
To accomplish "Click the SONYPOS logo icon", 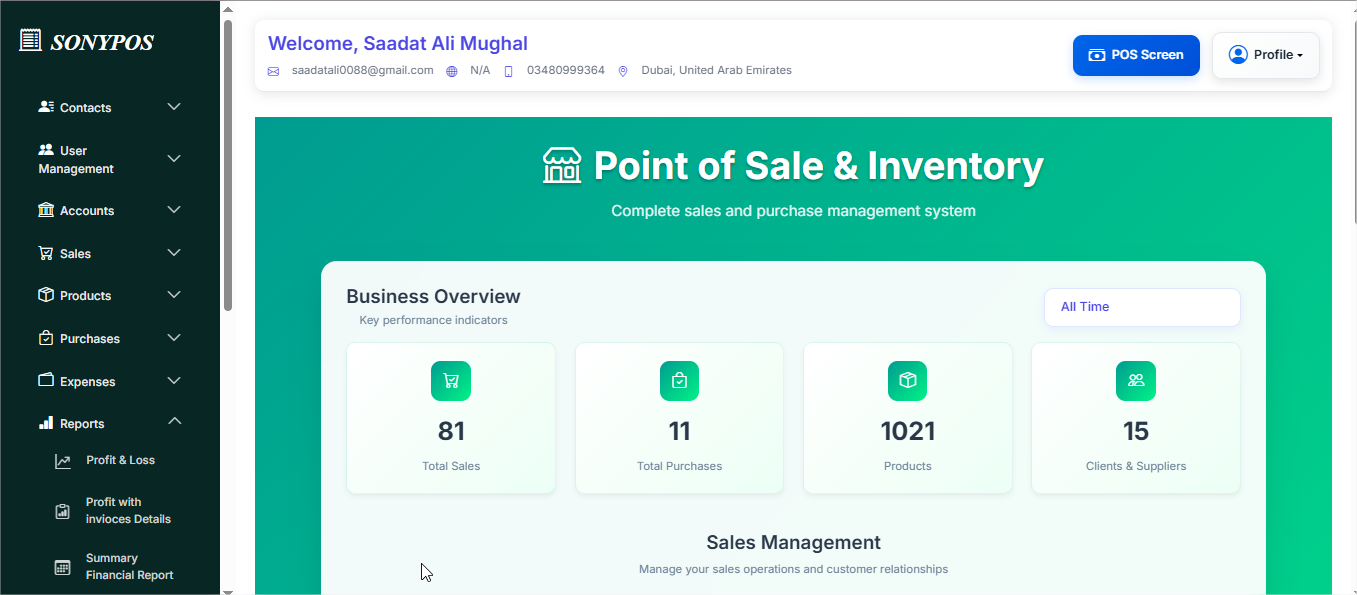I will pos(31,41).
